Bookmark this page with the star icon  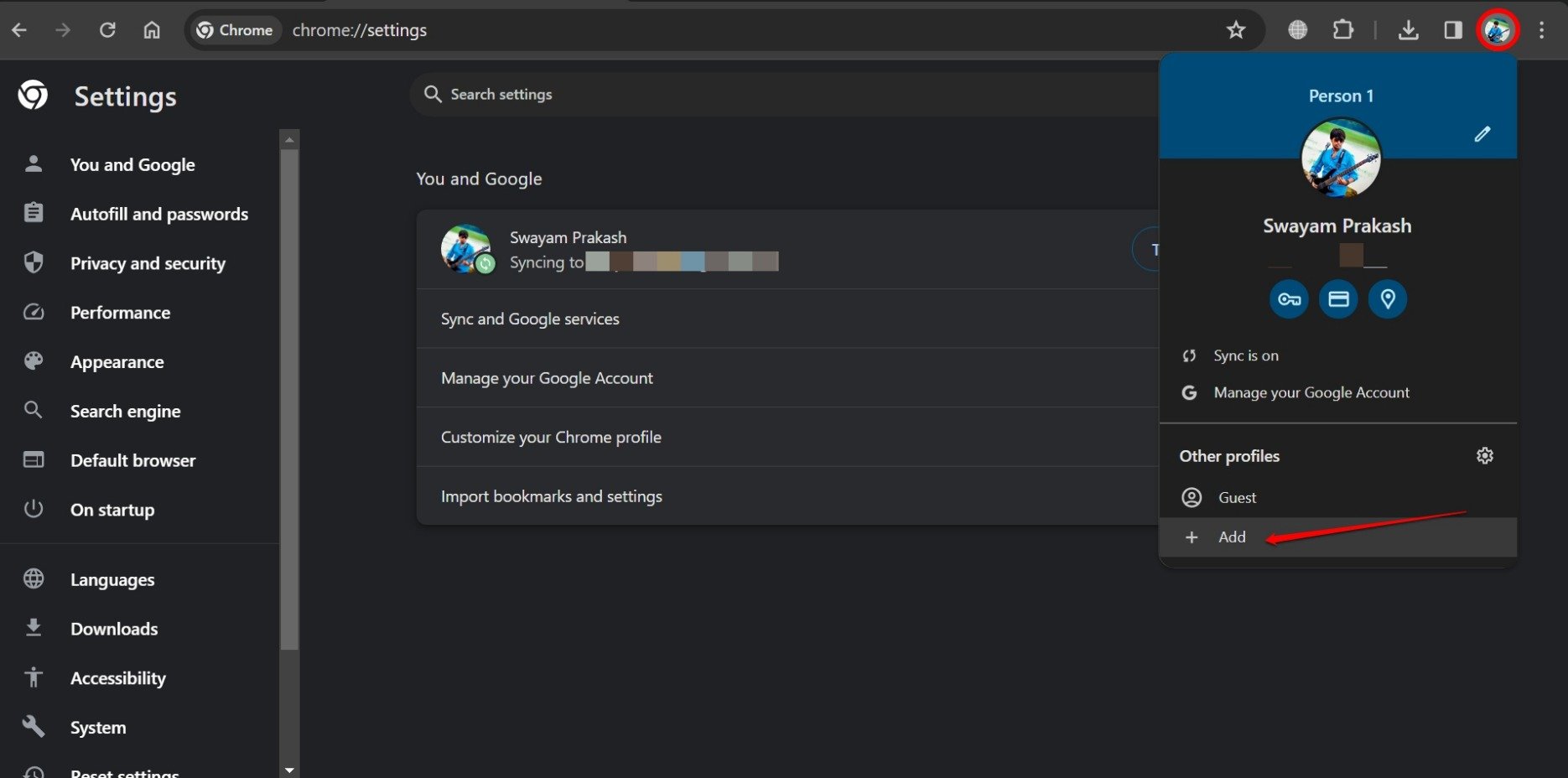(1236, 29)
